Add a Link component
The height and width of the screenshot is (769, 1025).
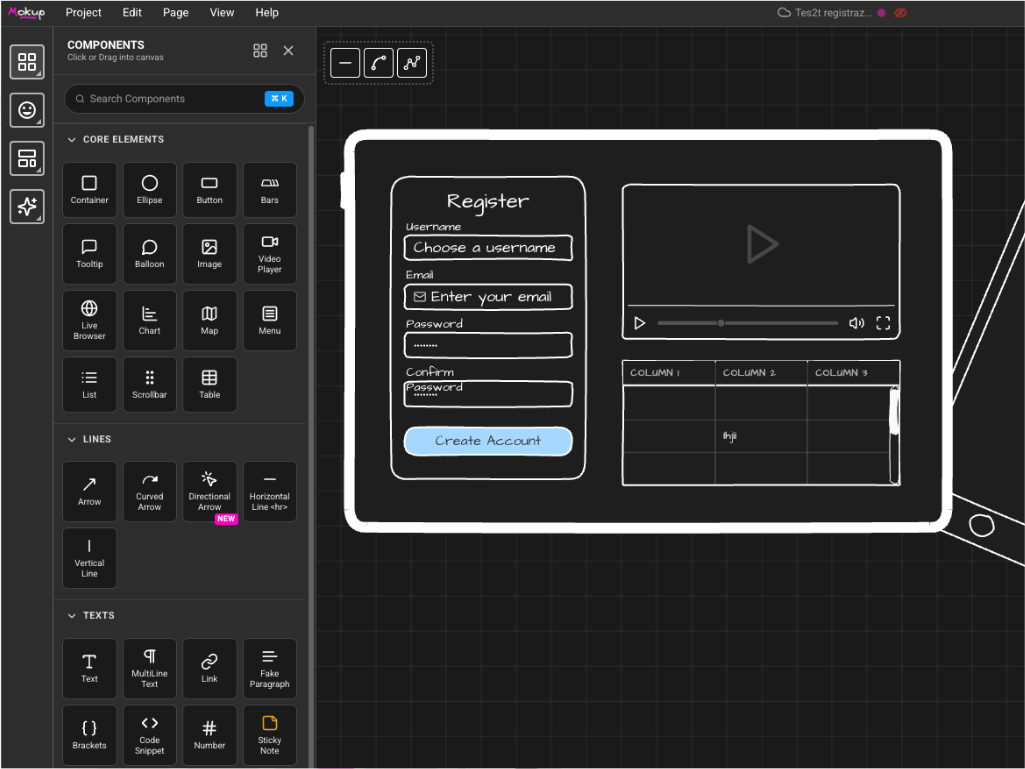209,668
